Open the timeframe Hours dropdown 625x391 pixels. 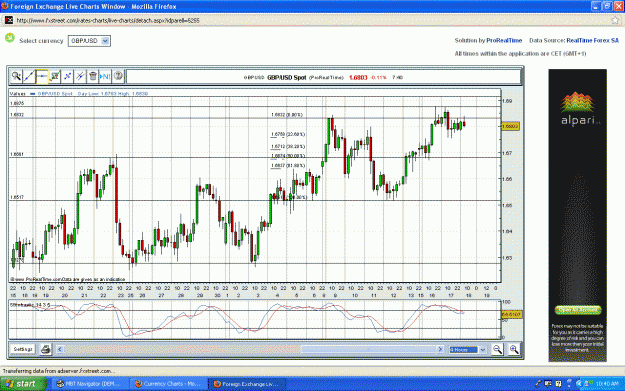coord(468,350)
